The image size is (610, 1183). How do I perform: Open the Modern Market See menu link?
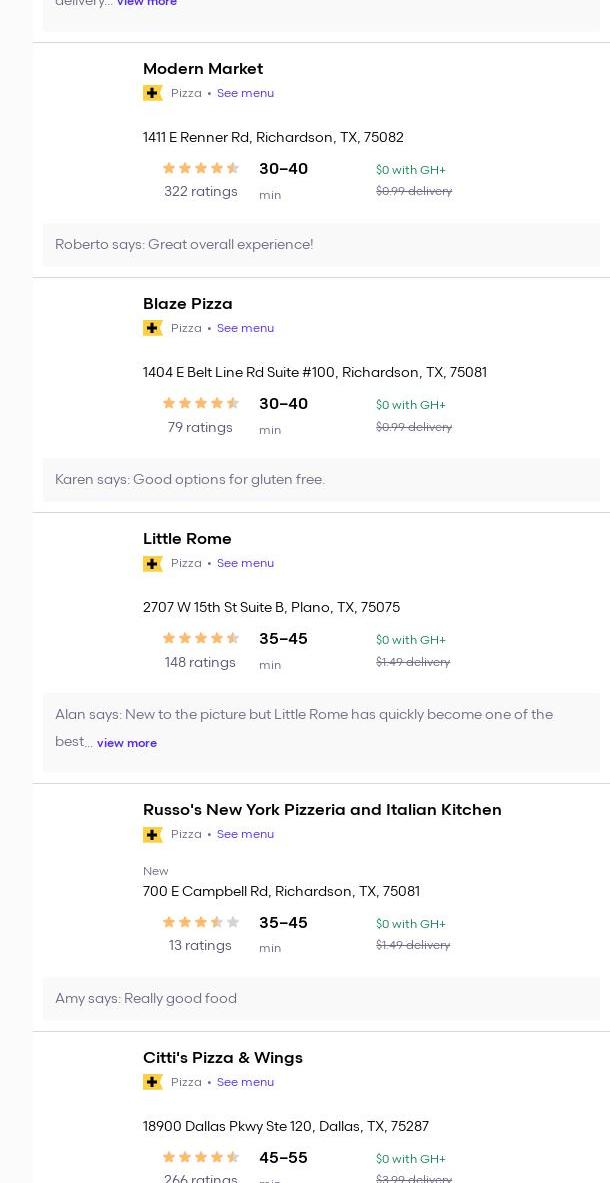point(245,93)
